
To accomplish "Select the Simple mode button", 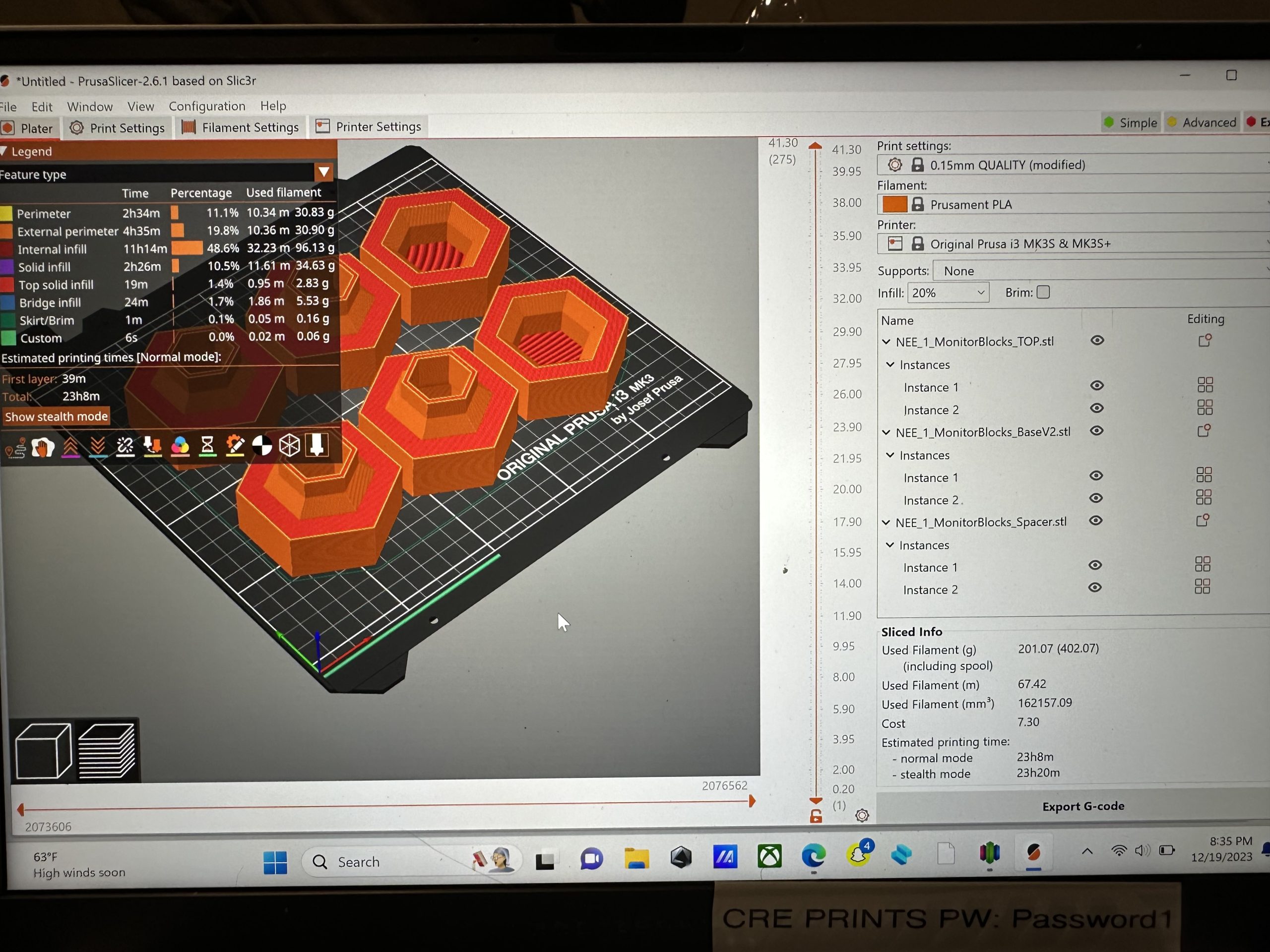I will 1130,122.
